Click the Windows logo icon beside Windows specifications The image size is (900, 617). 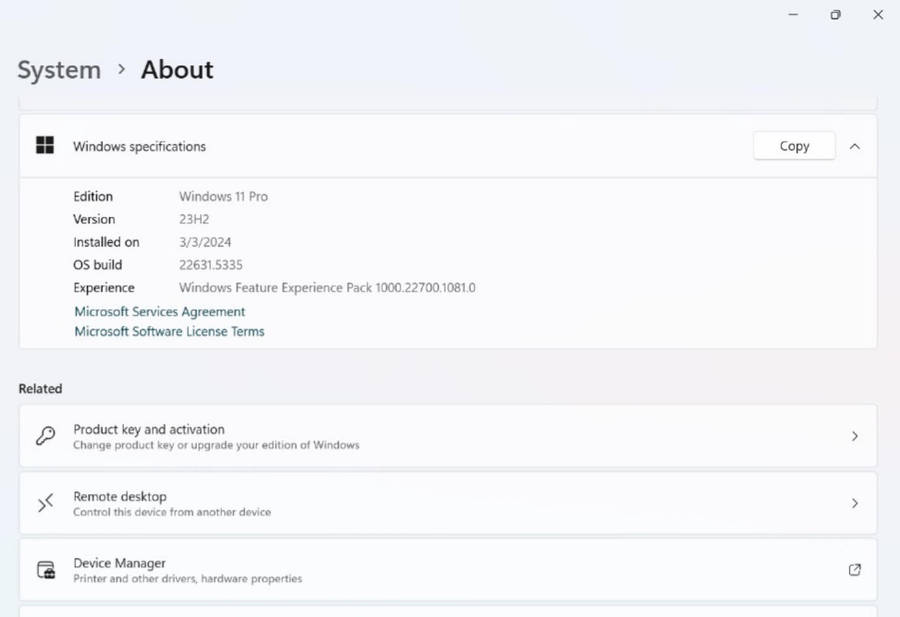(45, 146)
